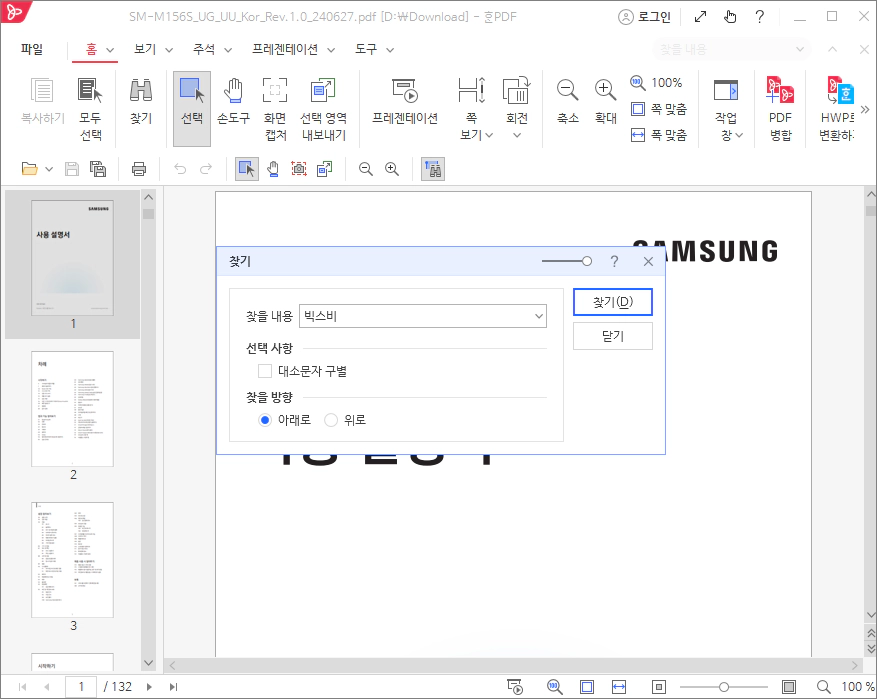Open the 찾을 내용 combo box dropdown arrow
Viewport: 877px width, 699px height.
tap(539, 316)
